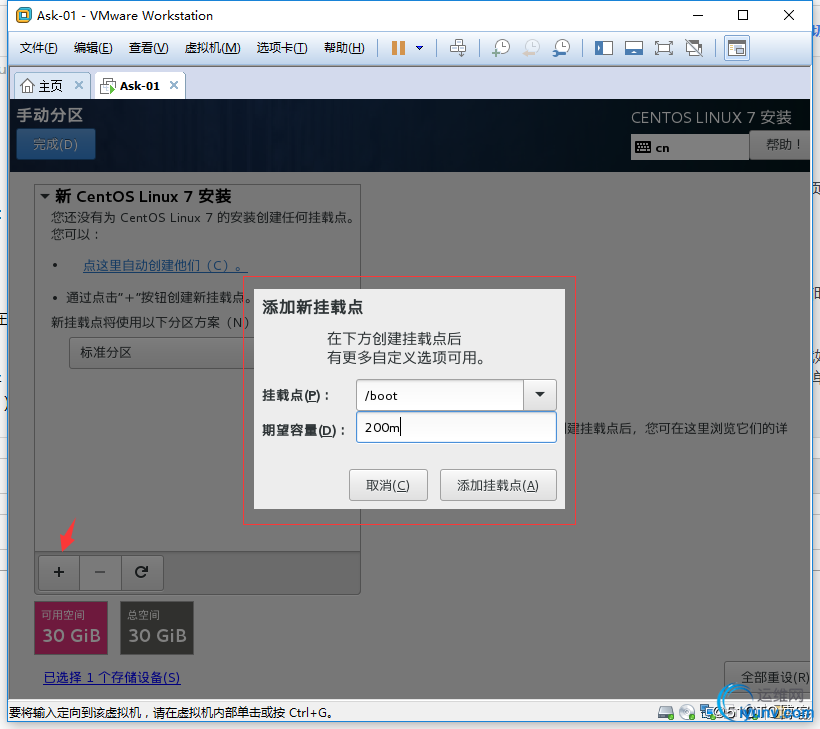
Task: Close the 主页 tab
Action: pyautogui.click(x=79, y=85)
